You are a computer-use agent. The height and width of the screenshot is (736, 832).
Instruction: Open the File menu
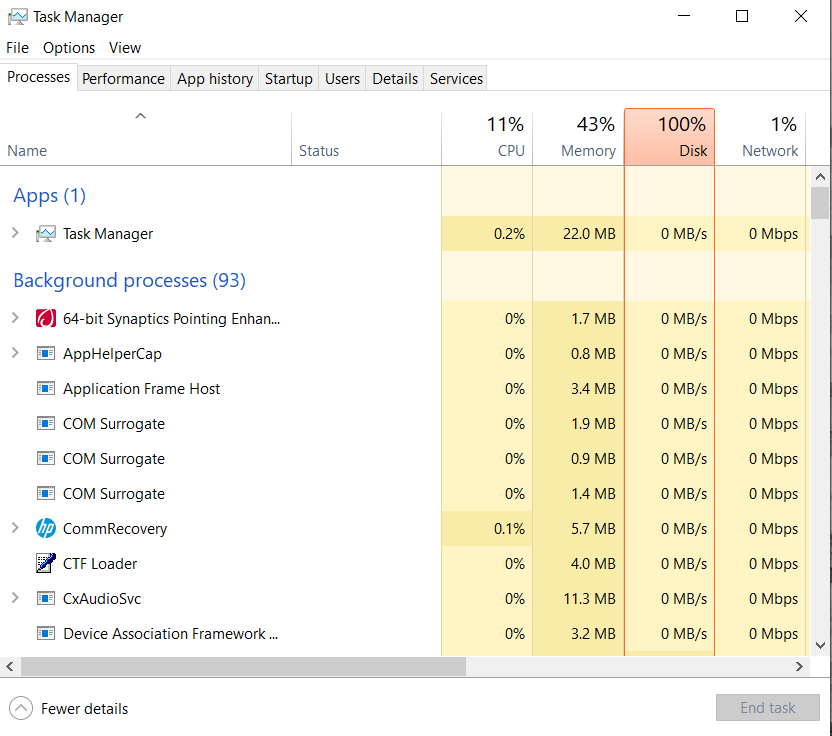tap(18, 48)
